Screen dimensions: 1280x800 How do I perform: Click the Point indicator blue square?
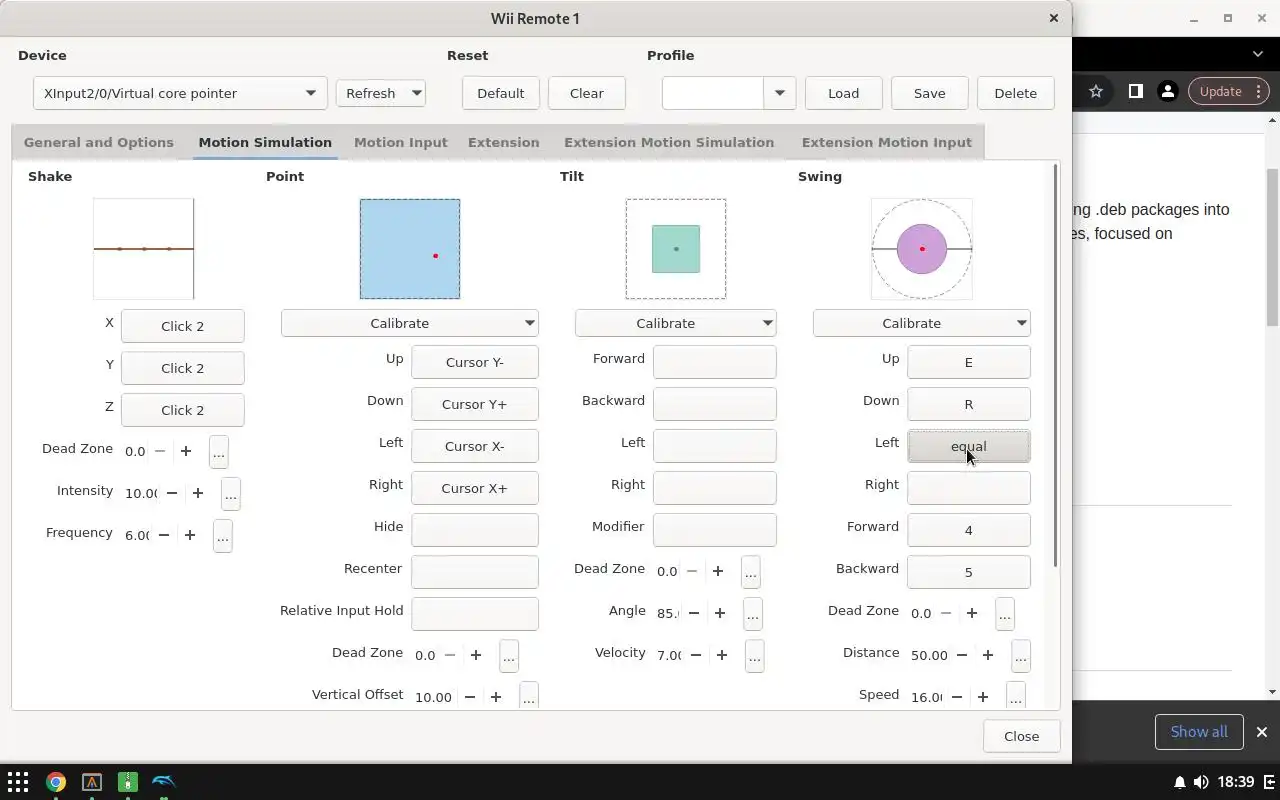[x=410, y=249]
